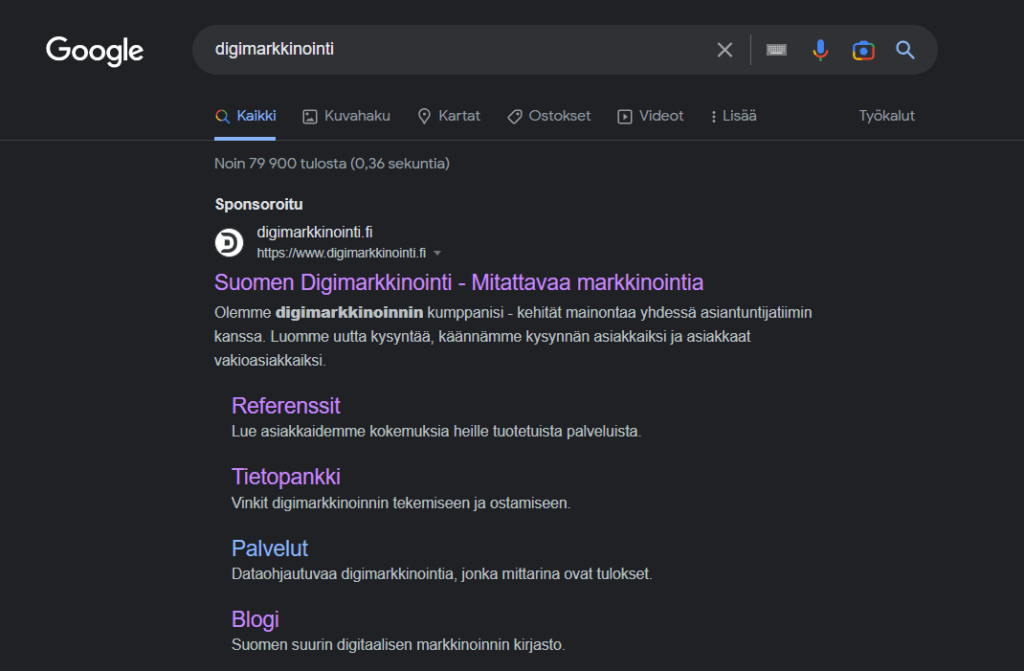Focus the search field containing digimarkkinointi
This screenshot has width=1024, height=671.
(457, 50)
